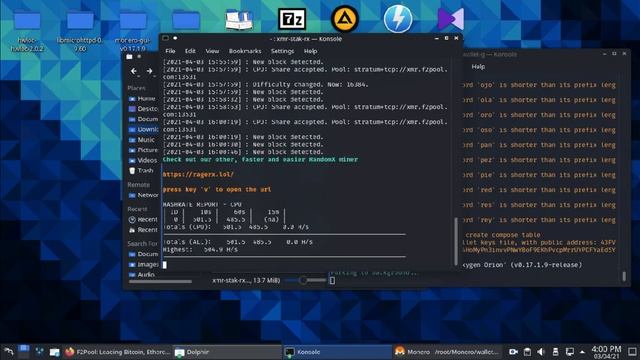Screen dimensions: 640x360
Task: Open the Settings menu in Konsole
Action: tap(282, 51)
